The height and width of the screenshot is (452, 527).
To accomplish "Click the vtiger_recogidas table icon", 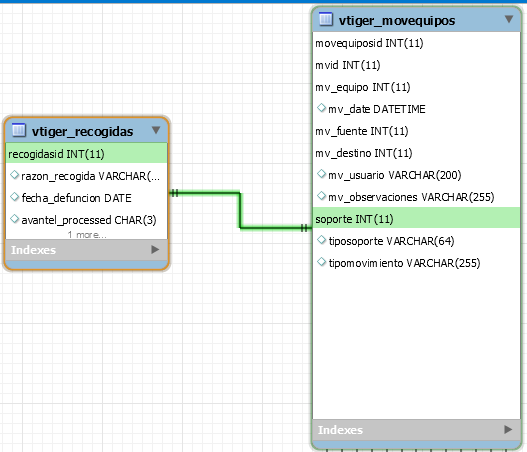I will (x=18, y=130).
